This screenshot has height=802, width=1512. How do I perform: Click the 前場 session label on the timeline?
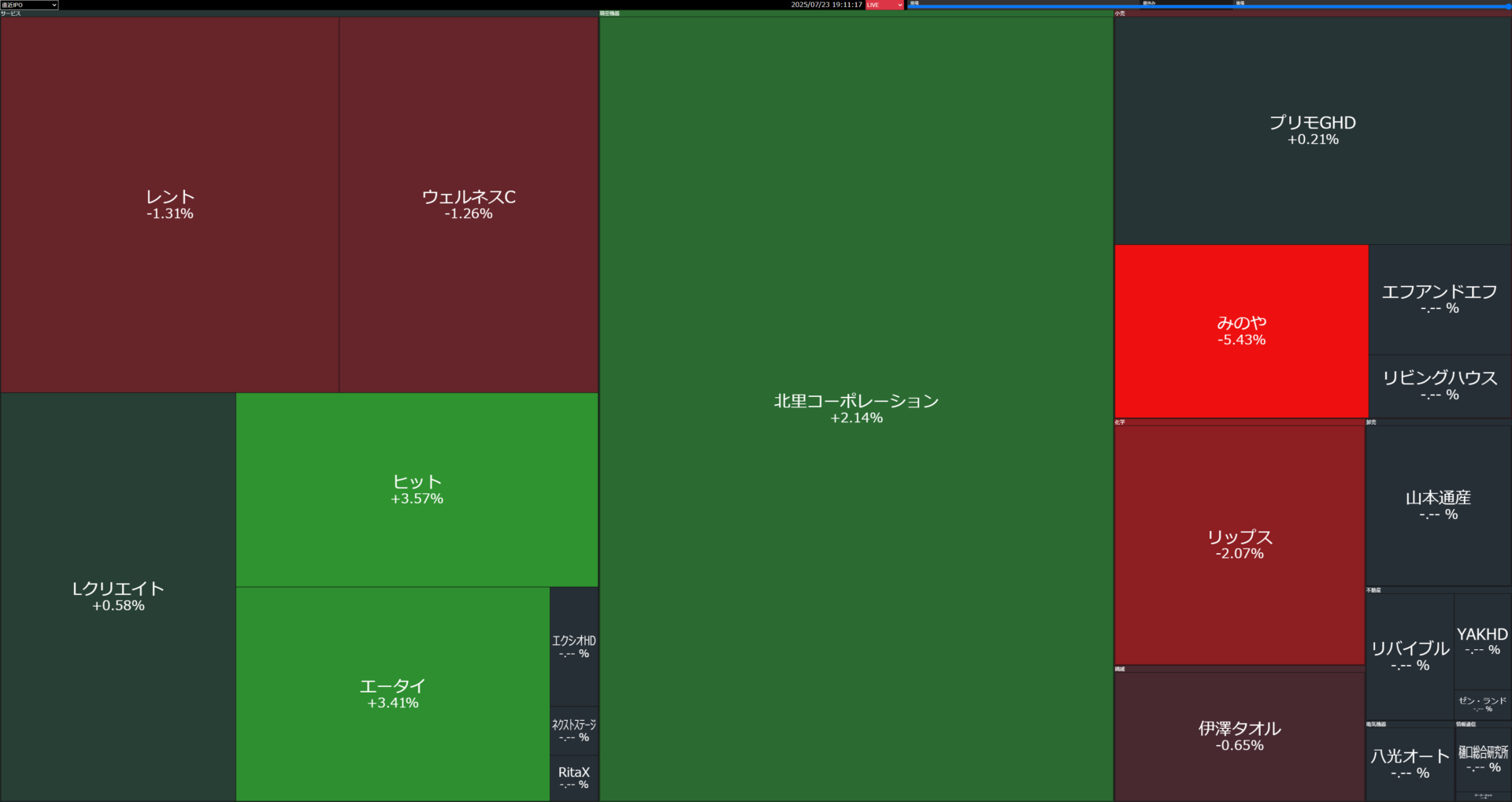pos(914,2)
